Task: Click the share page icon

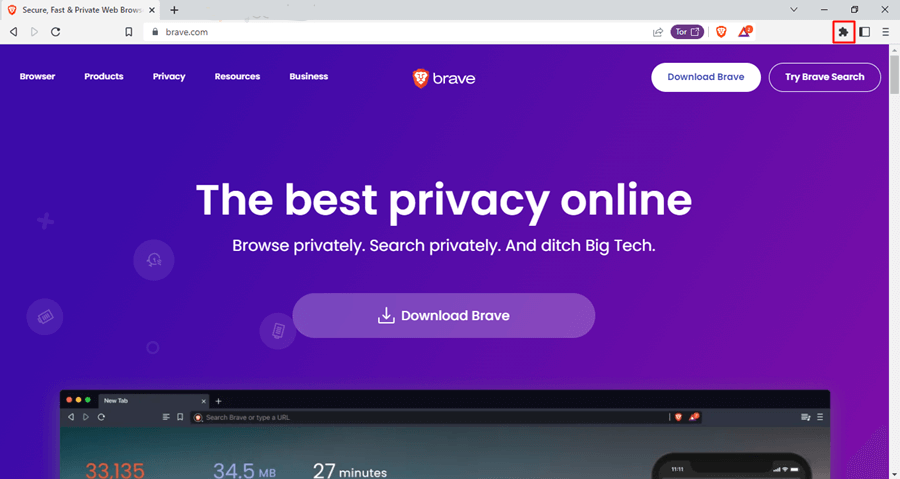Action: (x=658, y=32)
